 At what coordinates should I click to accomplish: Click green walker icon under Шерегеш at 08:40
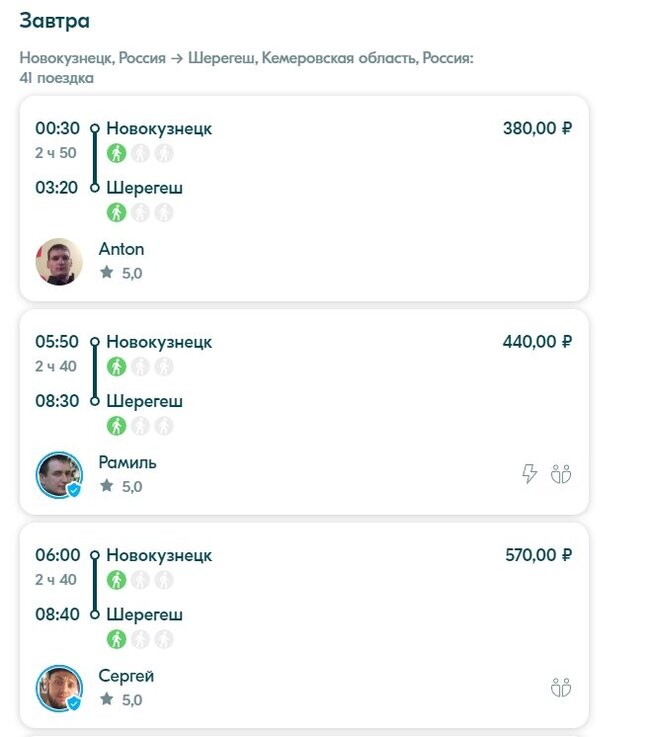tap(117, 639)
